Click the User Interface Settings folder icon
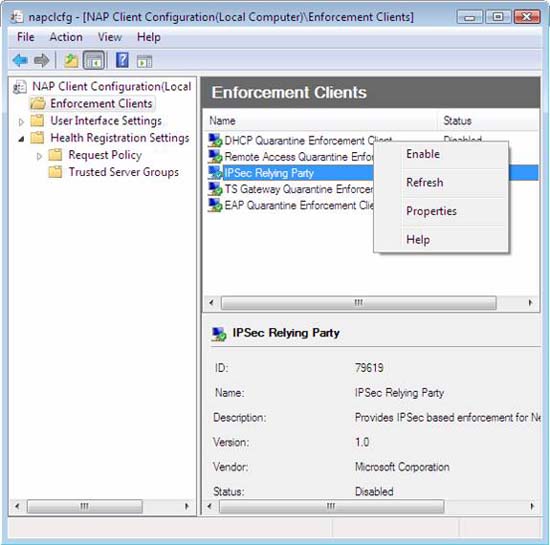The height and width of the screenshot is (545, 550). 37,121
